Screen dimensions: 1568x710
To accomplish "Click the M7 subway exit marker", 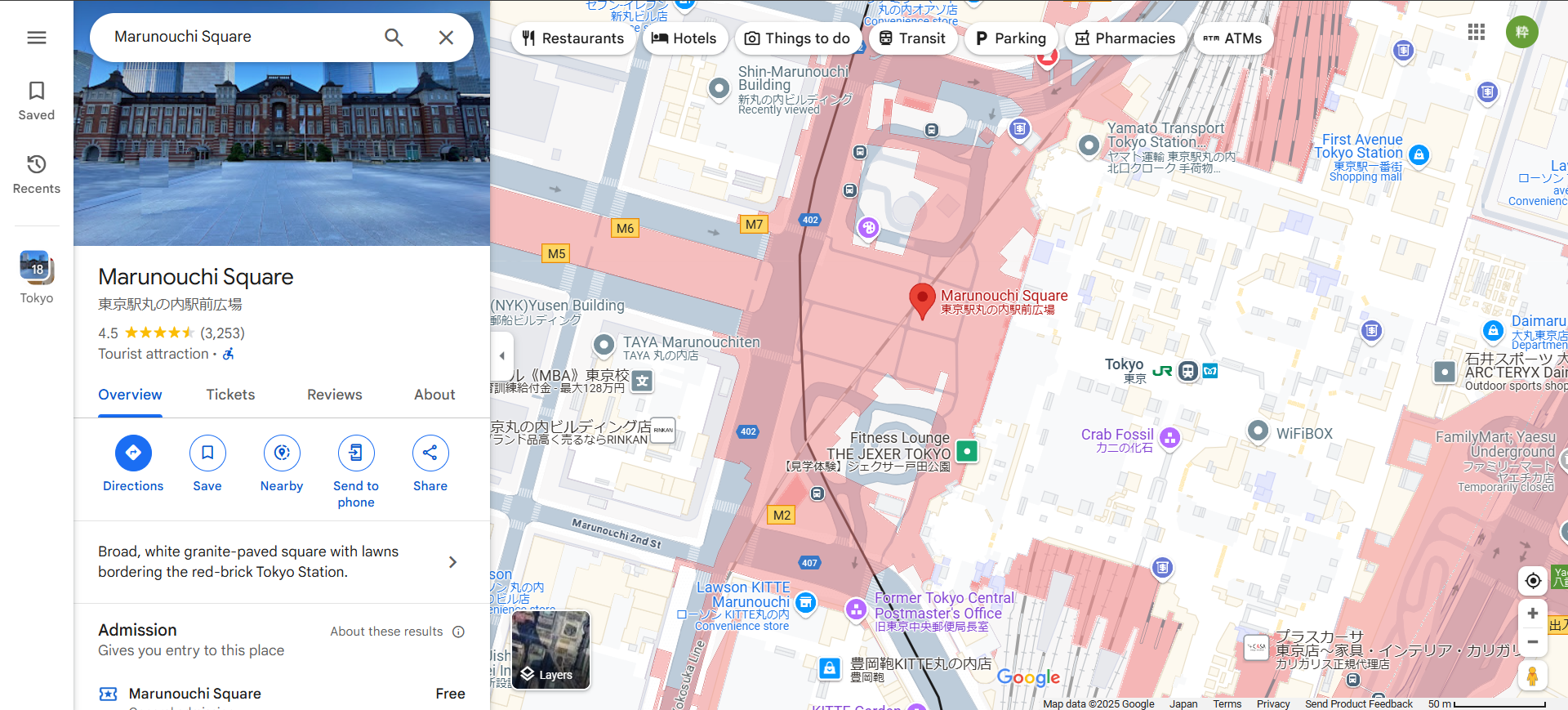I will click(754, 224).
